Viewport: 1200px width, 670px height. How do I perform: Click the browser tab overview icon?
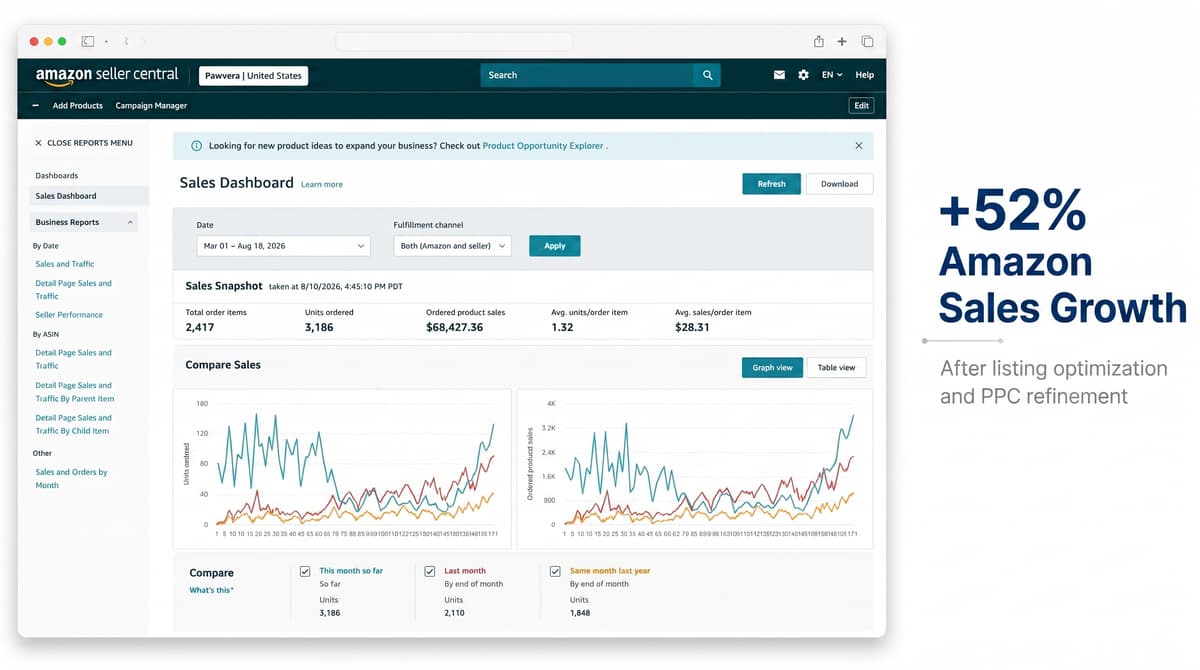coord(867,41)
